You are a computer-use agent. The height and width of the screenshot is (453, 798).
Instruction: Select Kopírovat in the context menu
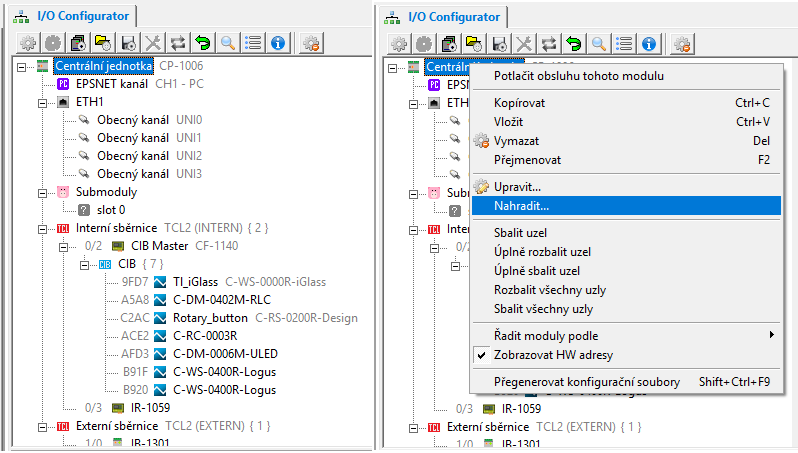pyautogui.click(x=519, y=103)
